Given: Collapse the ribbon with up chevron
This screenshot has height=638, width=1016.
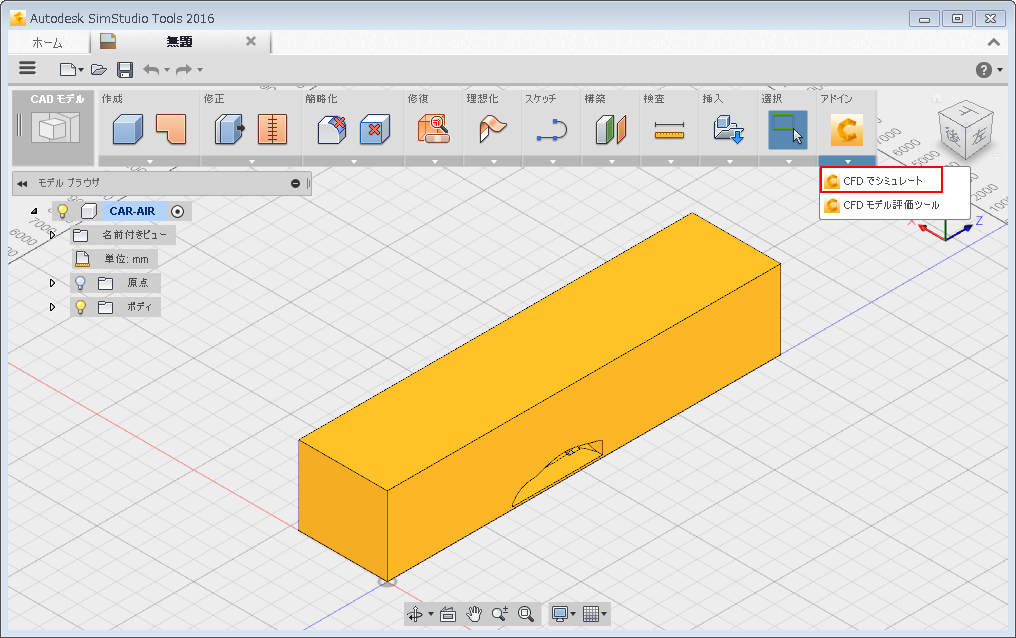Looking at the screenshot, I should click(993, 42).
